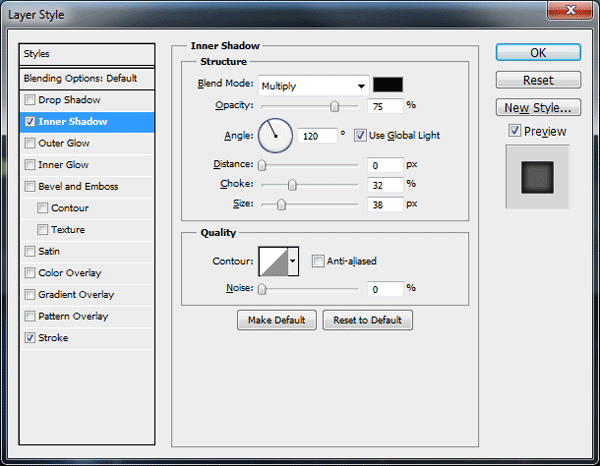Open the black shadow color swatch
600x466 pixels.
[388, 85]
